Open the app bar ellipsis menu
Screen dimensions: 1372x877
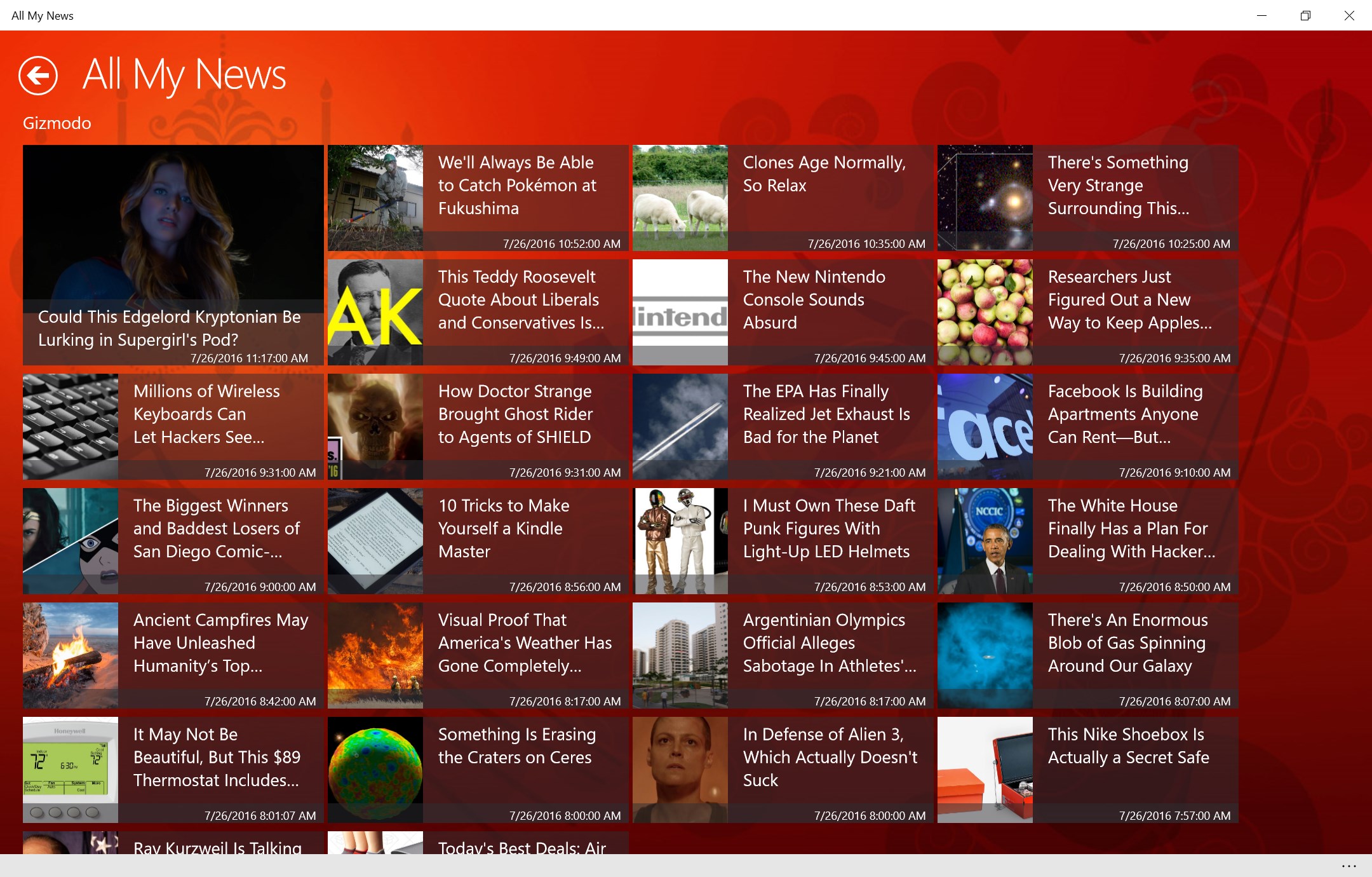point(1348,866)
